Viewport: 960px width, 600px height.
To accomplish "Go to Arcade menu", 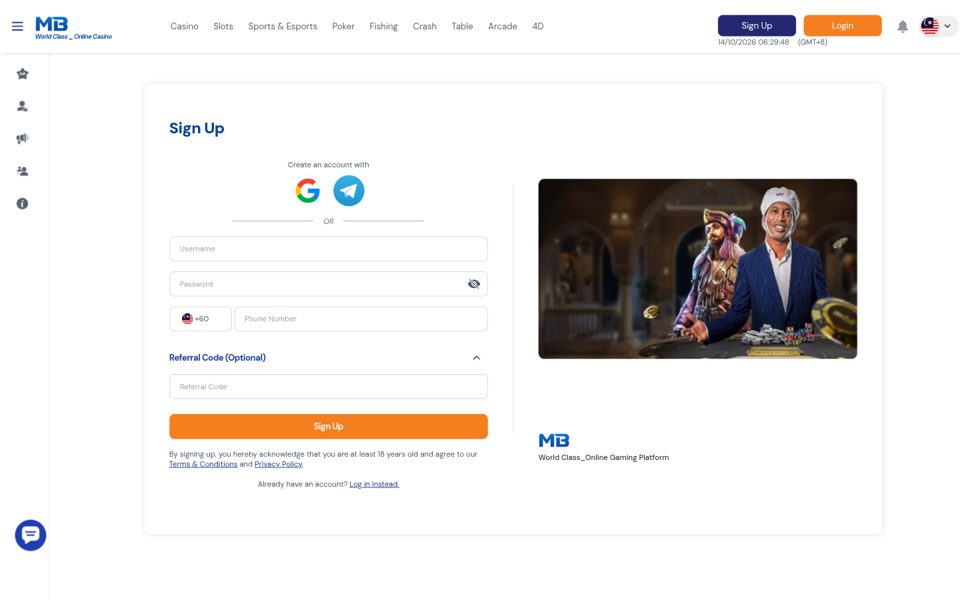I will point(502,26).
